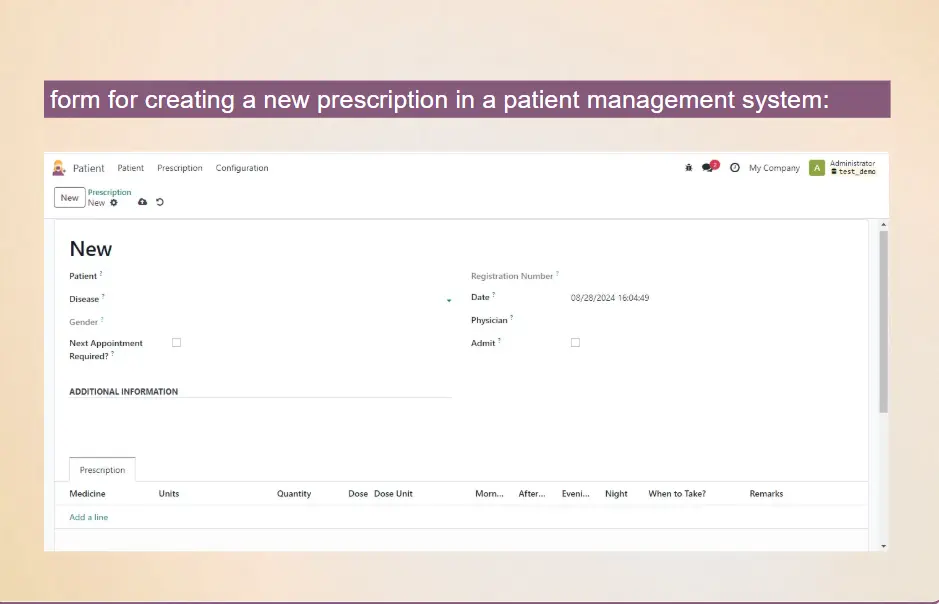Click the discard changes undo icon
The height and width of the screenshot is (604, 939).
(x=160, y=203)
